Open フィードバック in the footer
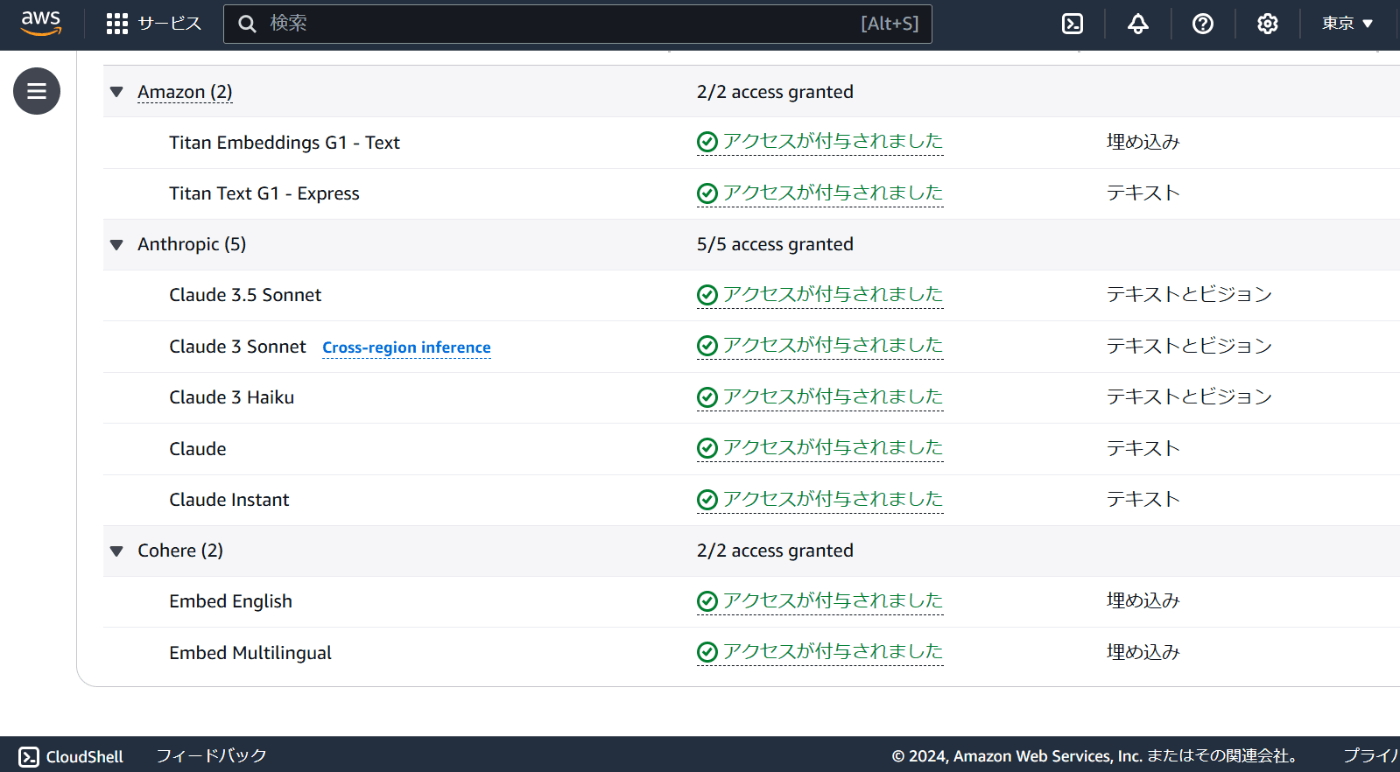 click(211, 756)
